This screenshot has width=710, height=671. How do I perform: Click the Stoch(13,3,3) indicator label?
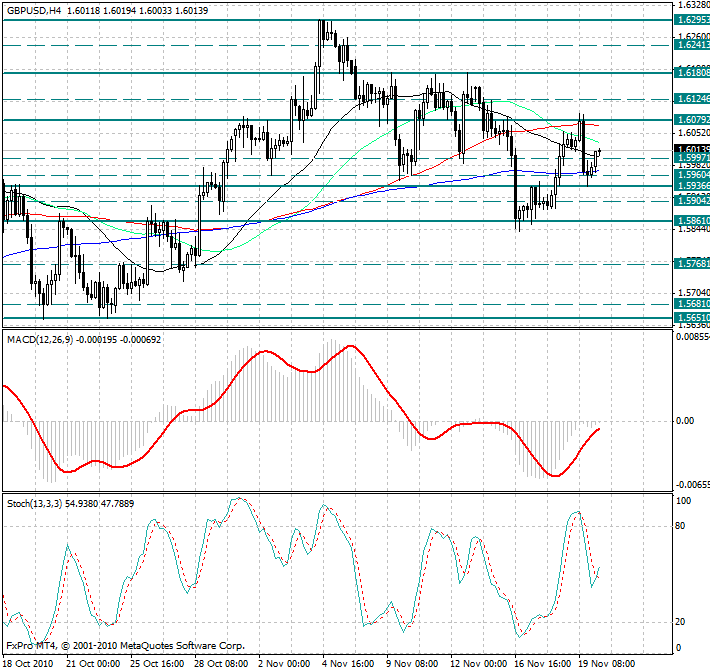coord(34,503)
